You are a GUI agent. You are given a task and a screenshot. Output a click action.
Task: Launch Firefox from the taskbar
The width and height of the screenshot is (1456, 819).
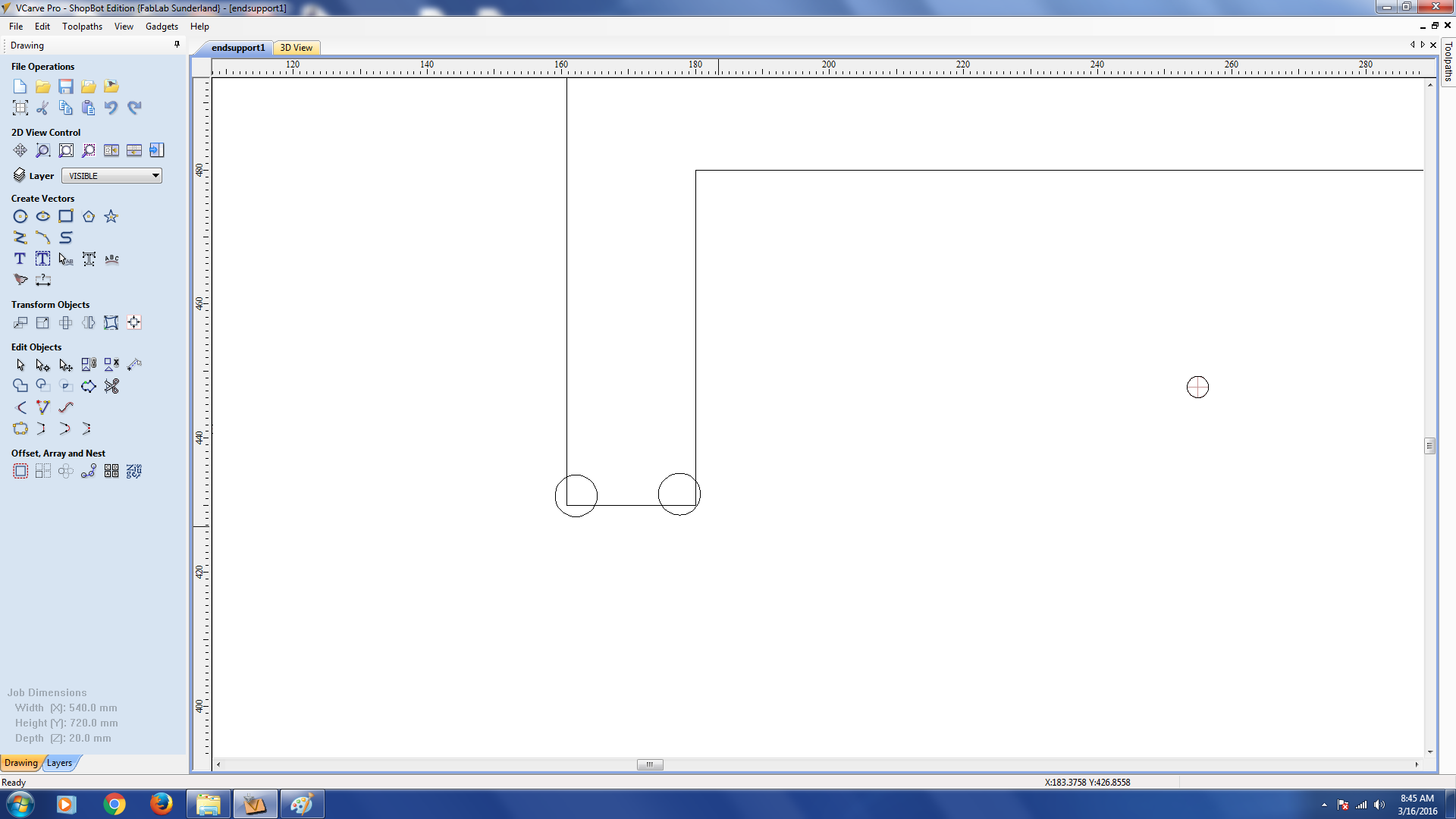coord(161,804)
